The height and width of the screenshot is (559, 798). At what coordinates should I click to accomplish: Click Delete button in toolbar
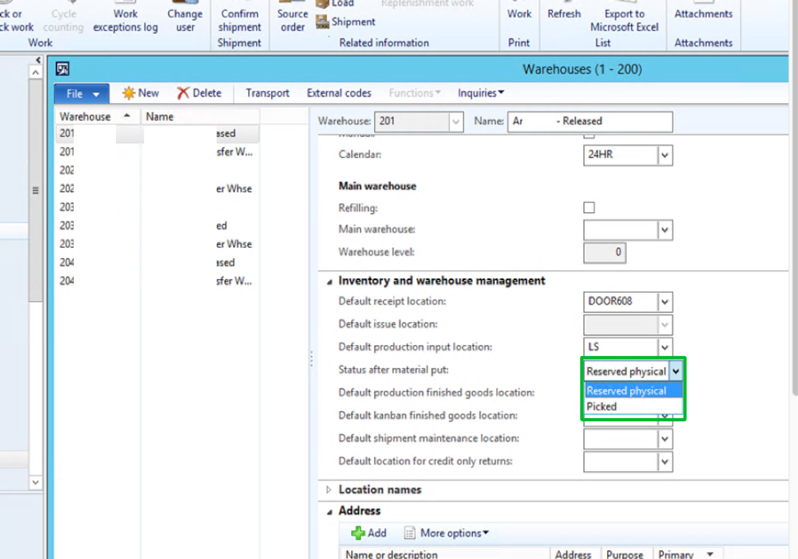tap(199, 93)
